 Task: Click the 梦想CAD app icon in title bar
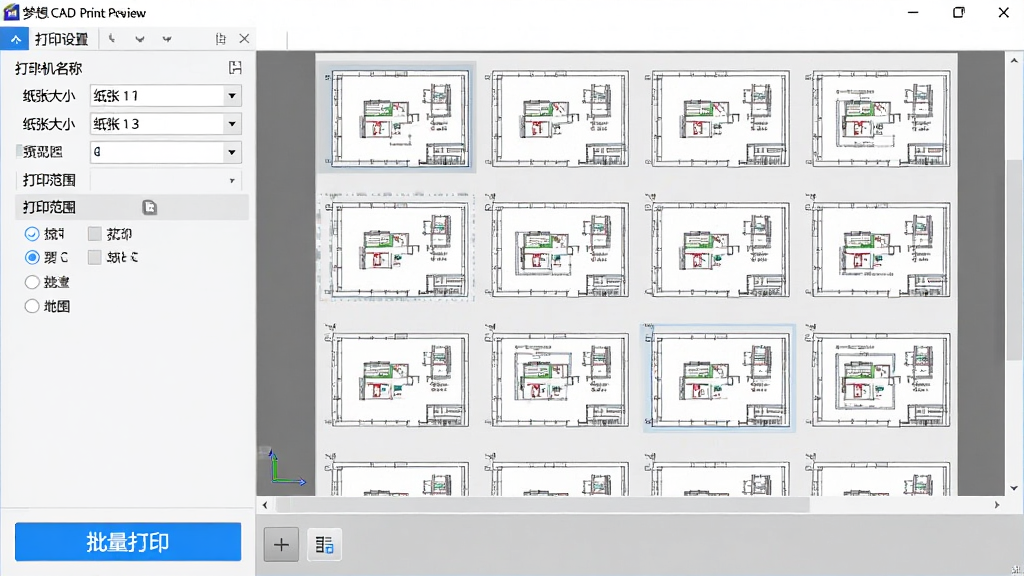tap(11, 12)
